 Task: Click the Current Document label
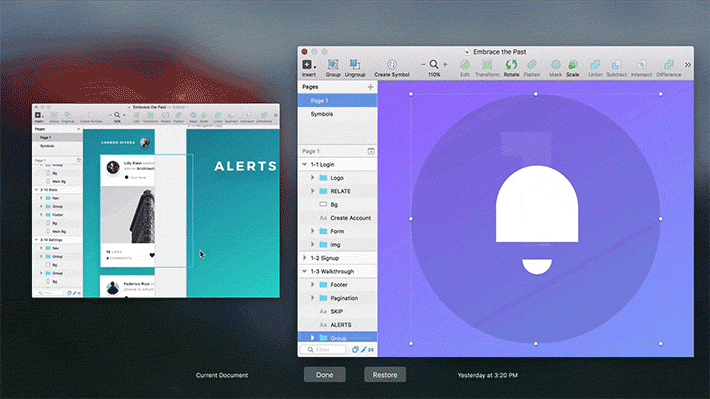point(222,375)
